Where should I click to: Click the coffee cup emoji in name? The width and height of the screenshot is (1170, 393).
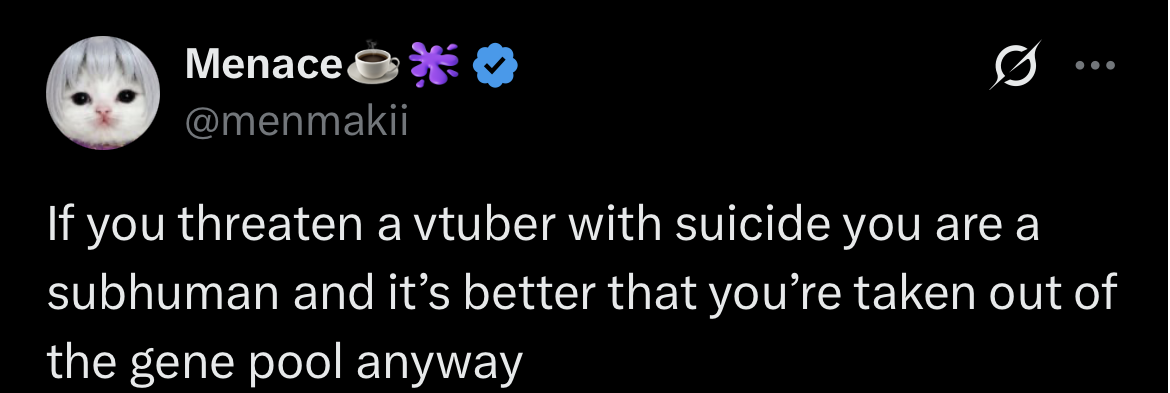tap(374, 64)
